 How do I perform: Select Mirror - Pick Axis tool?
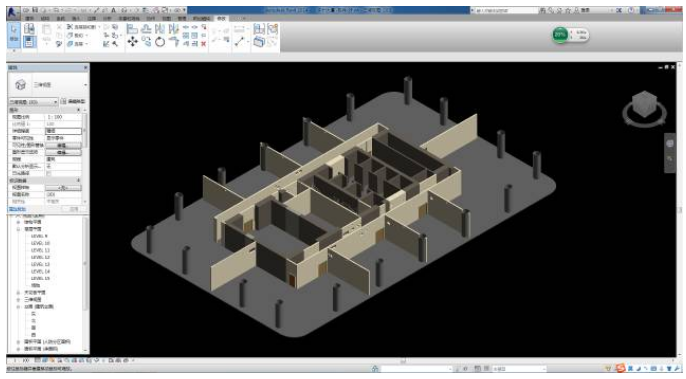click(160, 29)
